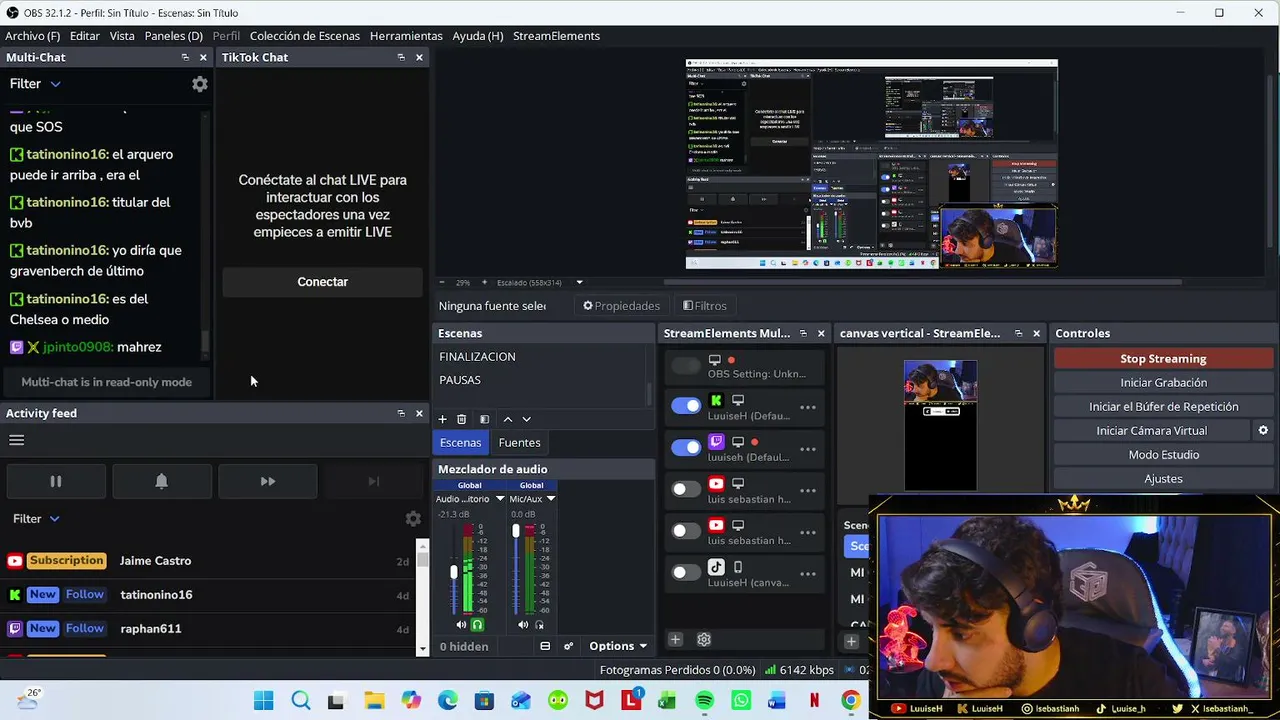
Task: Pause the Activity feed alerts
Action: (56, 481)
